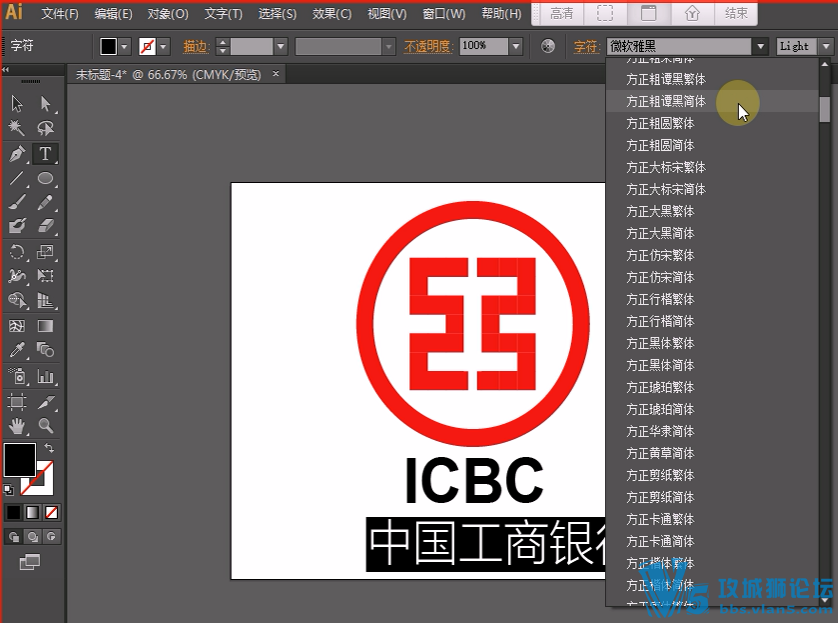Select the Rotate tool
This screenshot has width=838, height=623.
point(17,252)
